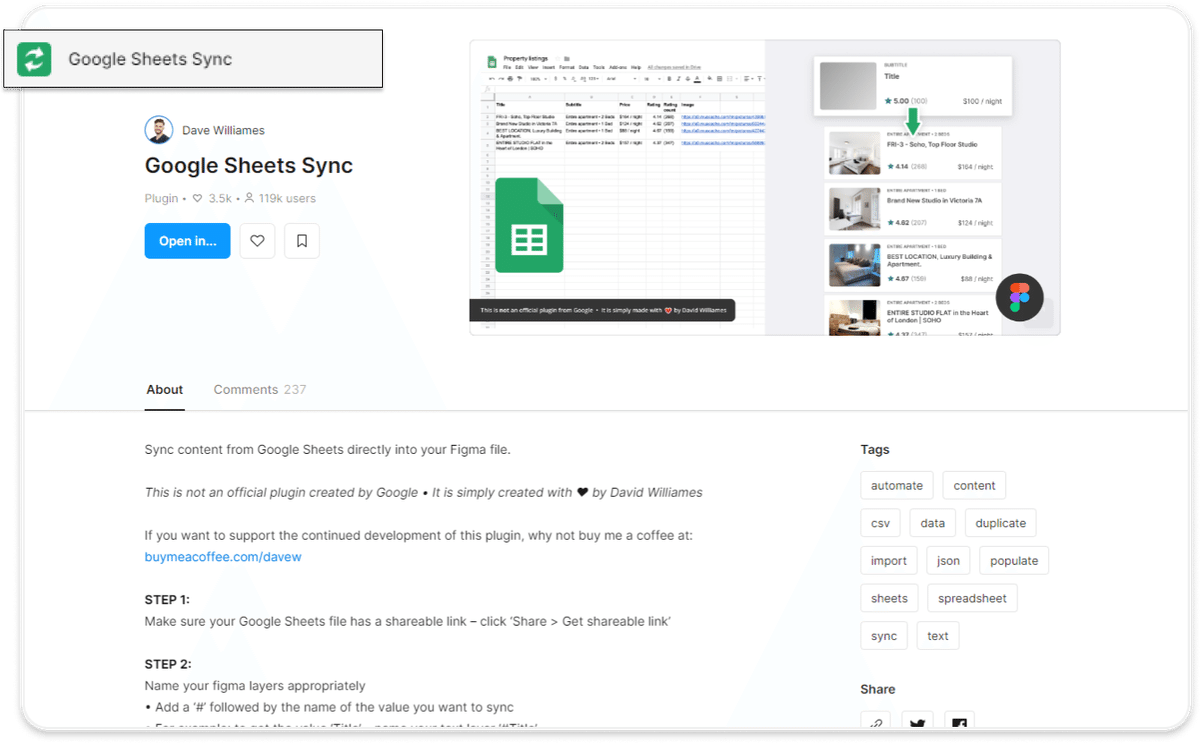Select the import tag

click(x=889, y=561)
